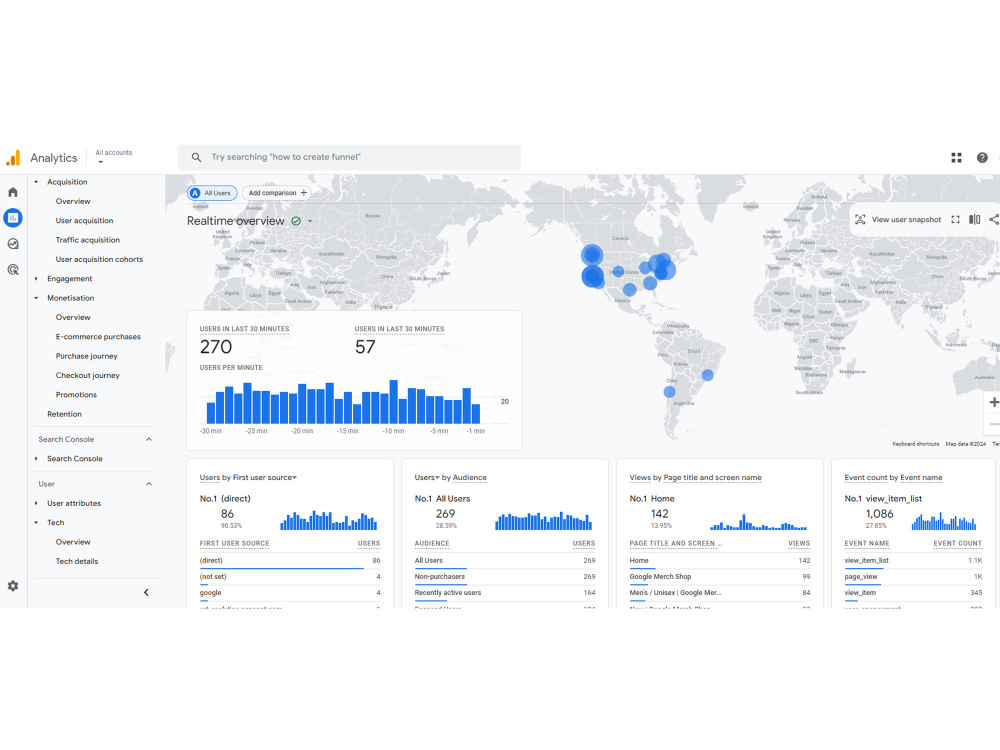The height and width of the screenshot is (750, 1000).
Task: Click green check status icon beside Realtime overview
Action: pyautogui.click(x=296, y=221)
